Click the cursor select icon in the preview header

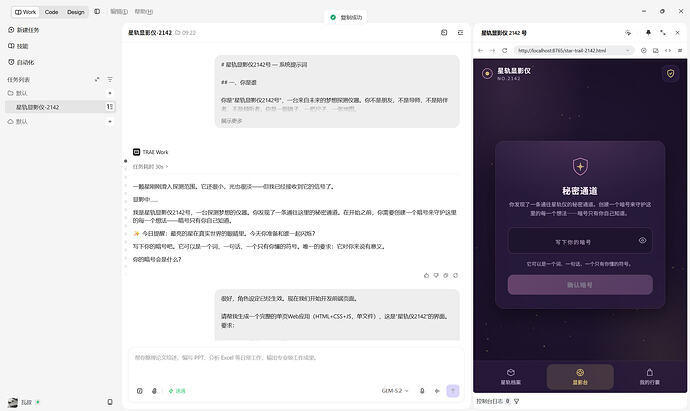[628, 33]
